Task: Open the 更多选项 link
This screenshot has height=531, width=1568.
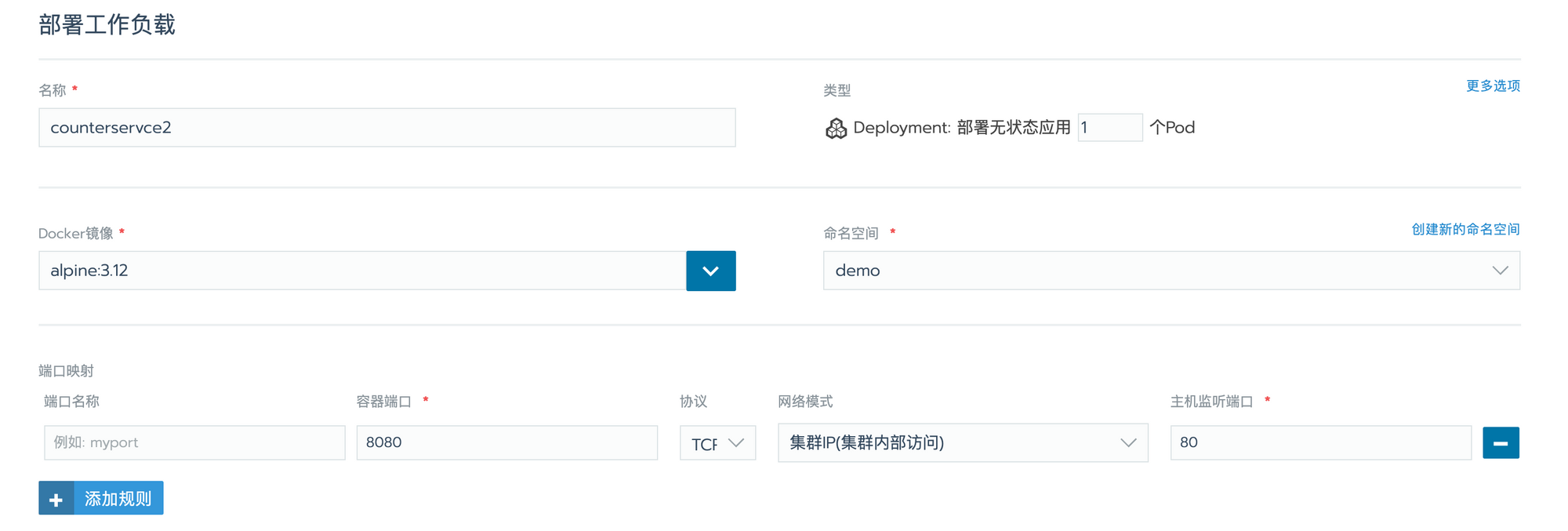Action: [1492, 85]
